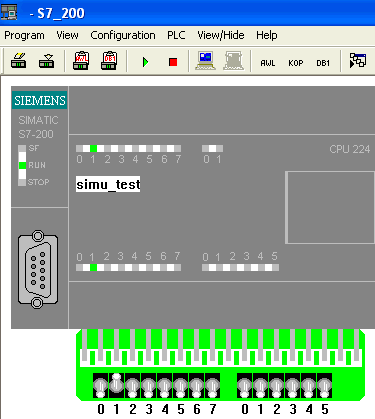
Task: Click the lit green LED 1 in the lower row
Action: click(93, 267)
